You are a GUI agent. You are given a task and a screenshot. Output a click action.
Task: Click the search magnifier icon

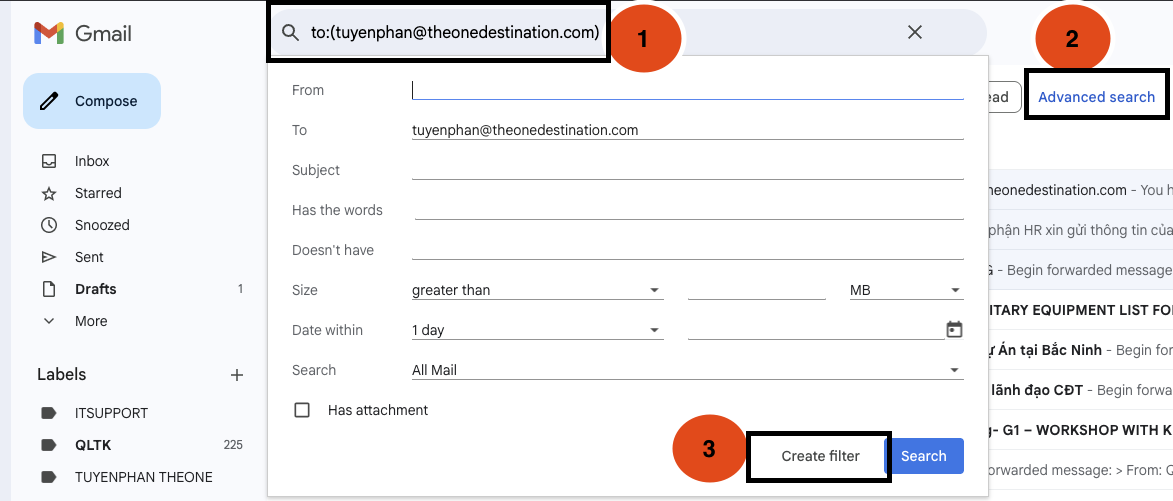[290, 33]
